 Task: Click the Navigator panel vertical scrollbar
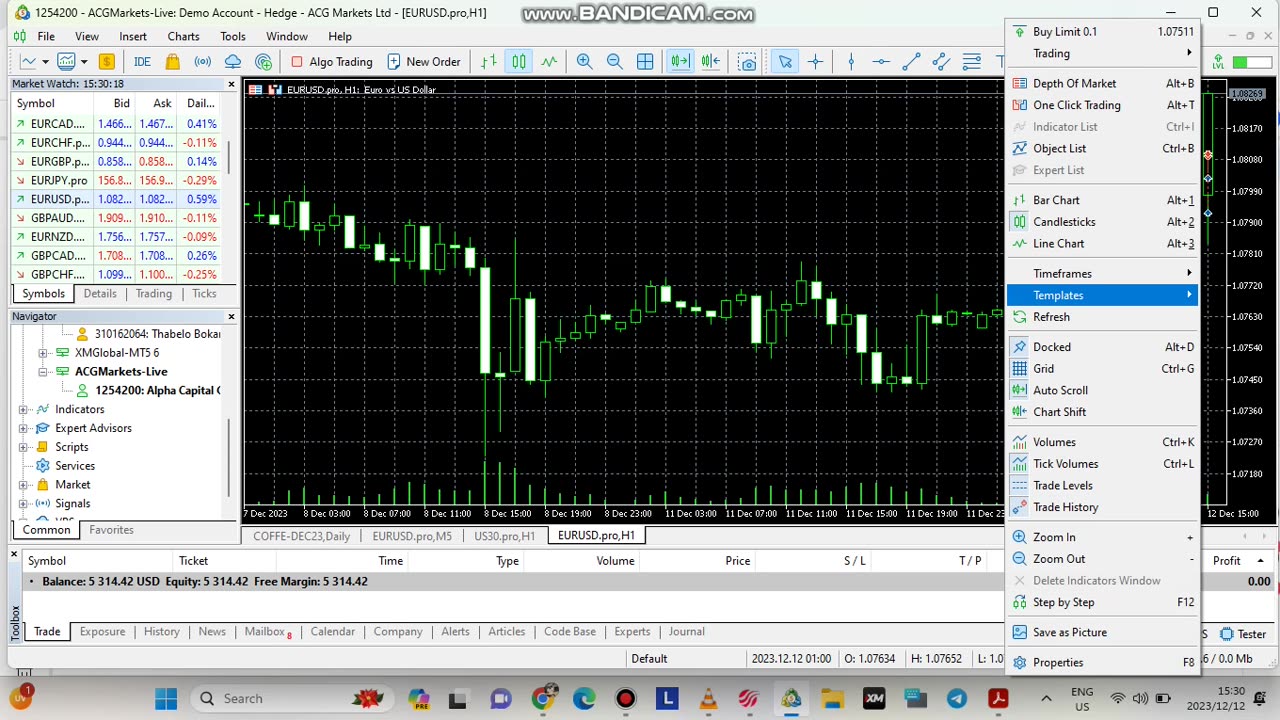click(231, 457)
